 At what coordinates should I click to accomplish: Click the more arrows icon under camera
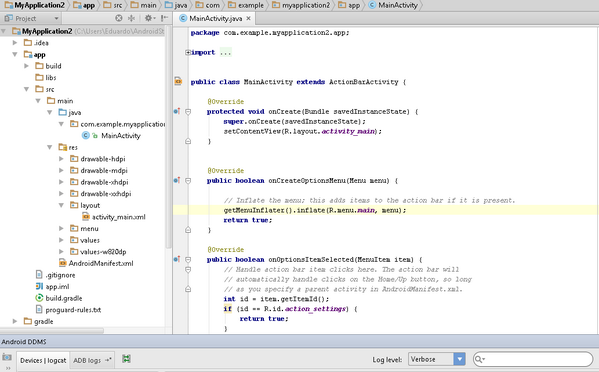click(8, 369)
